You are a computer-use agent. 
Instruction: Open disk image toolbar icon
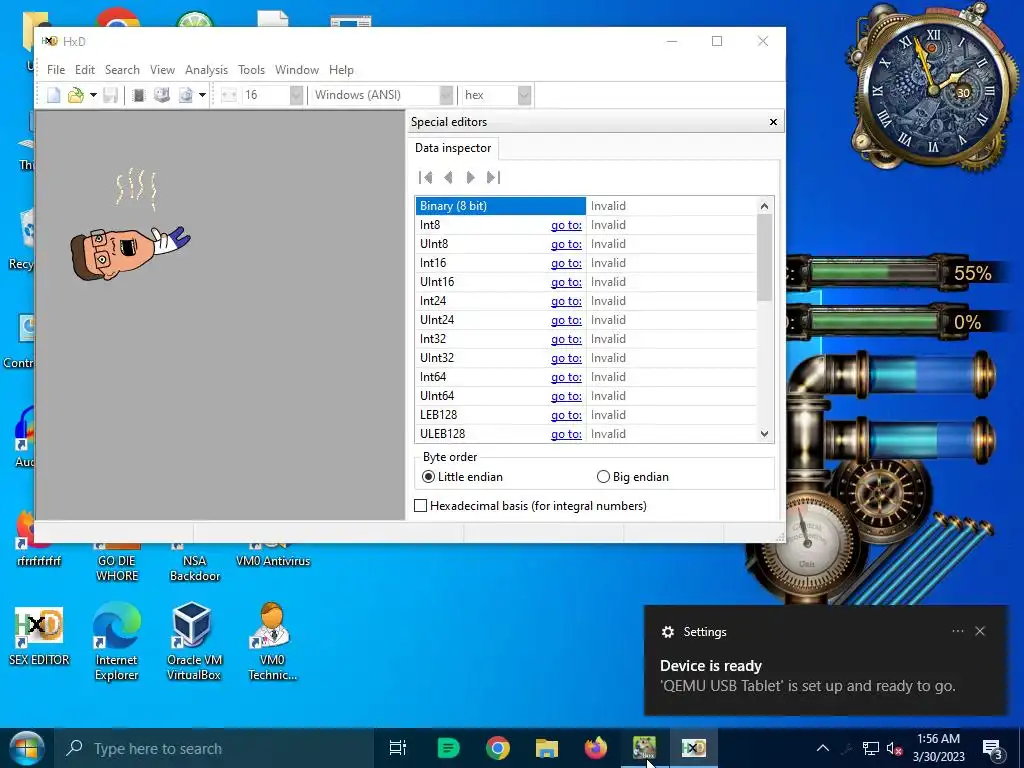click(x=186, y=95)
